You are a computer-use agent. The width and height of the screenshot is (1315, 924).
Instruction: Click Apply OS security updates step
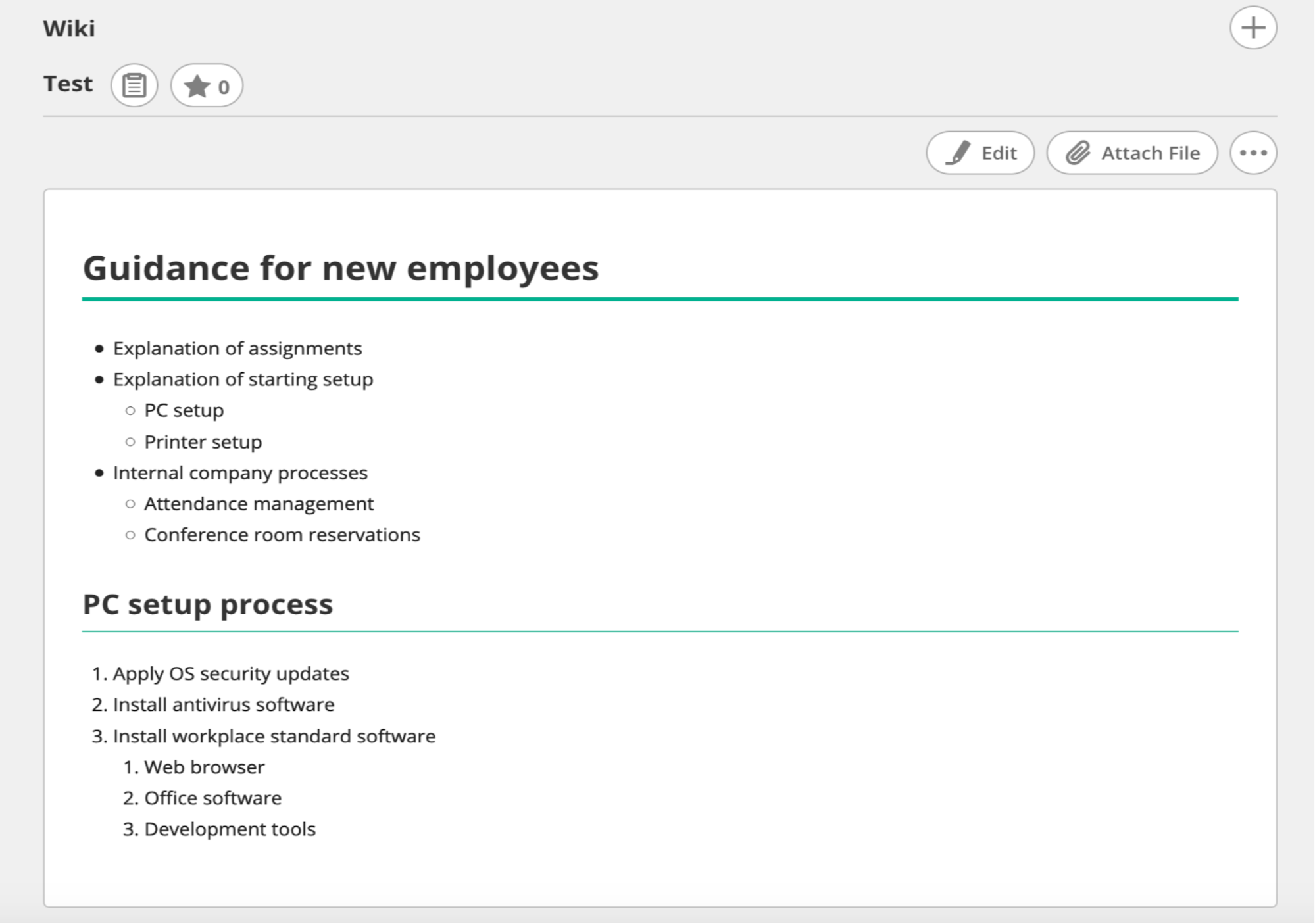[x=231, y=673]
